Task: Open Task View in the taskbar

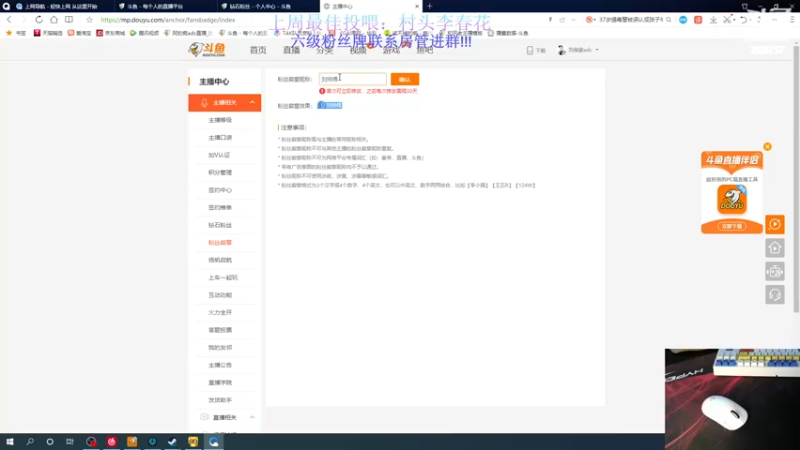Action: (x=70, y=441)
